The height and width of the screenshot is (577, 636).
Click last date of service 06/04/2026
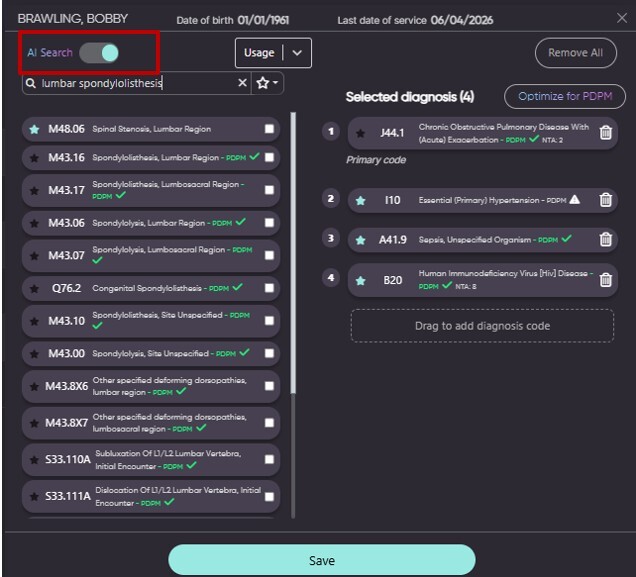462,20
